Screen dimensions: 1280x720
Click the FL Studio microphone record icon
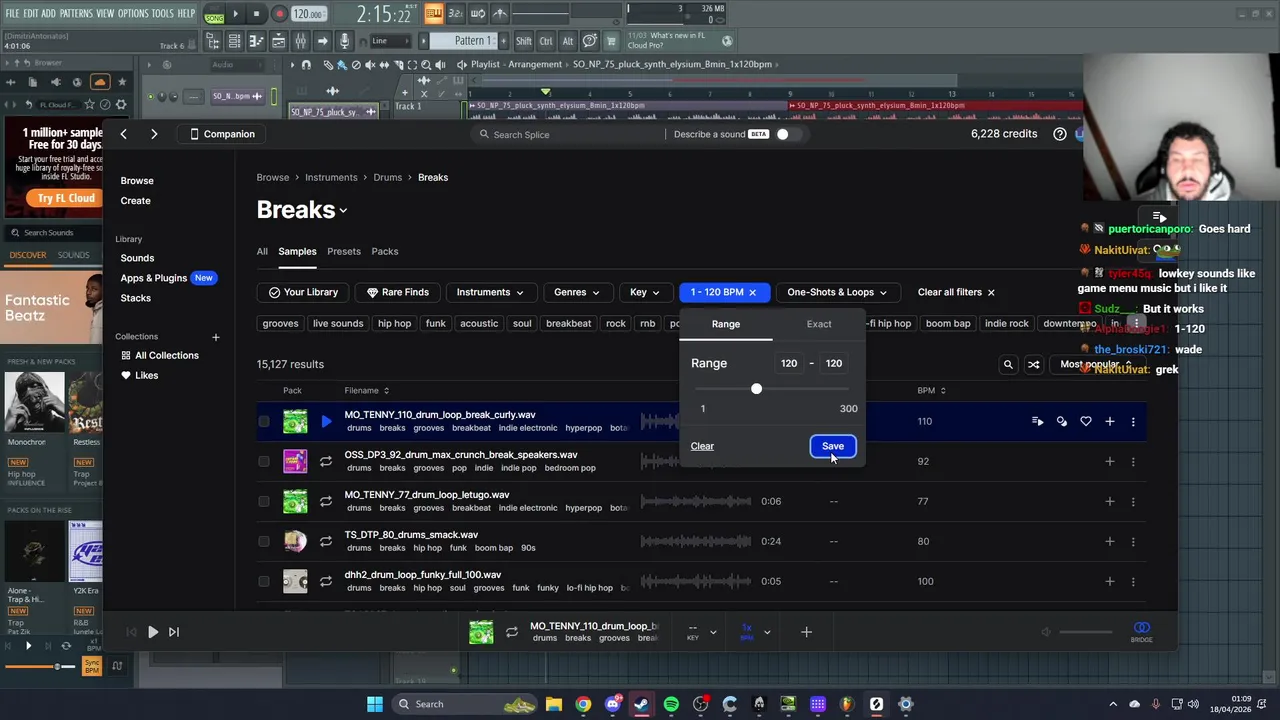(x=344, y=41)
